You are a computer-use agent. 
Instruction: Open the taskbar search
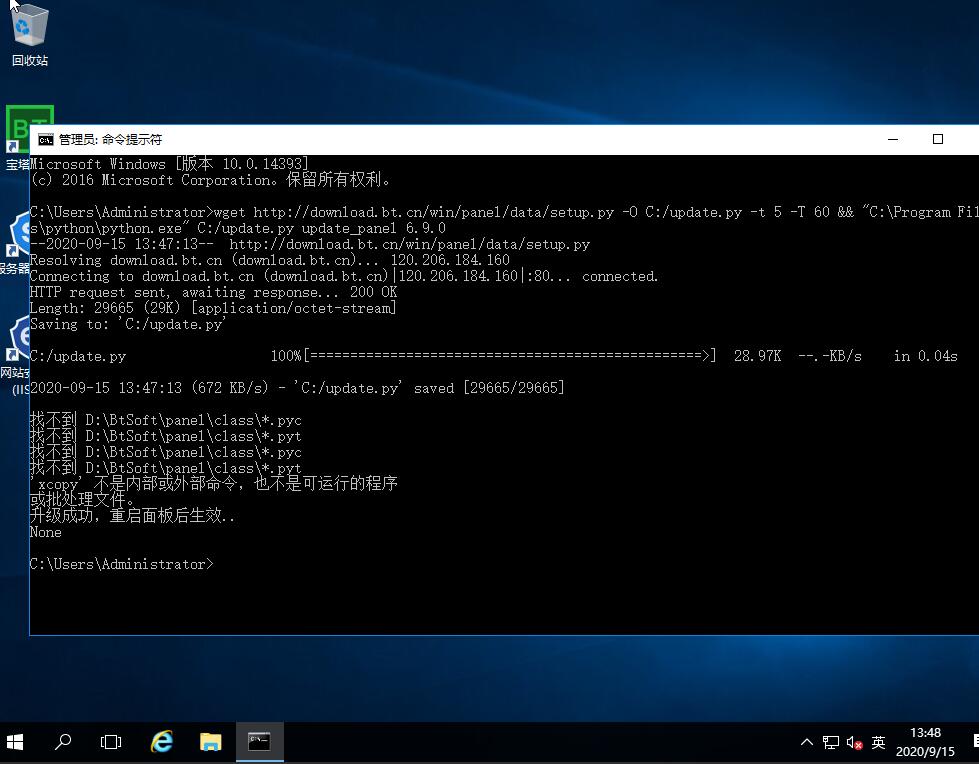[x=63, y=742]
